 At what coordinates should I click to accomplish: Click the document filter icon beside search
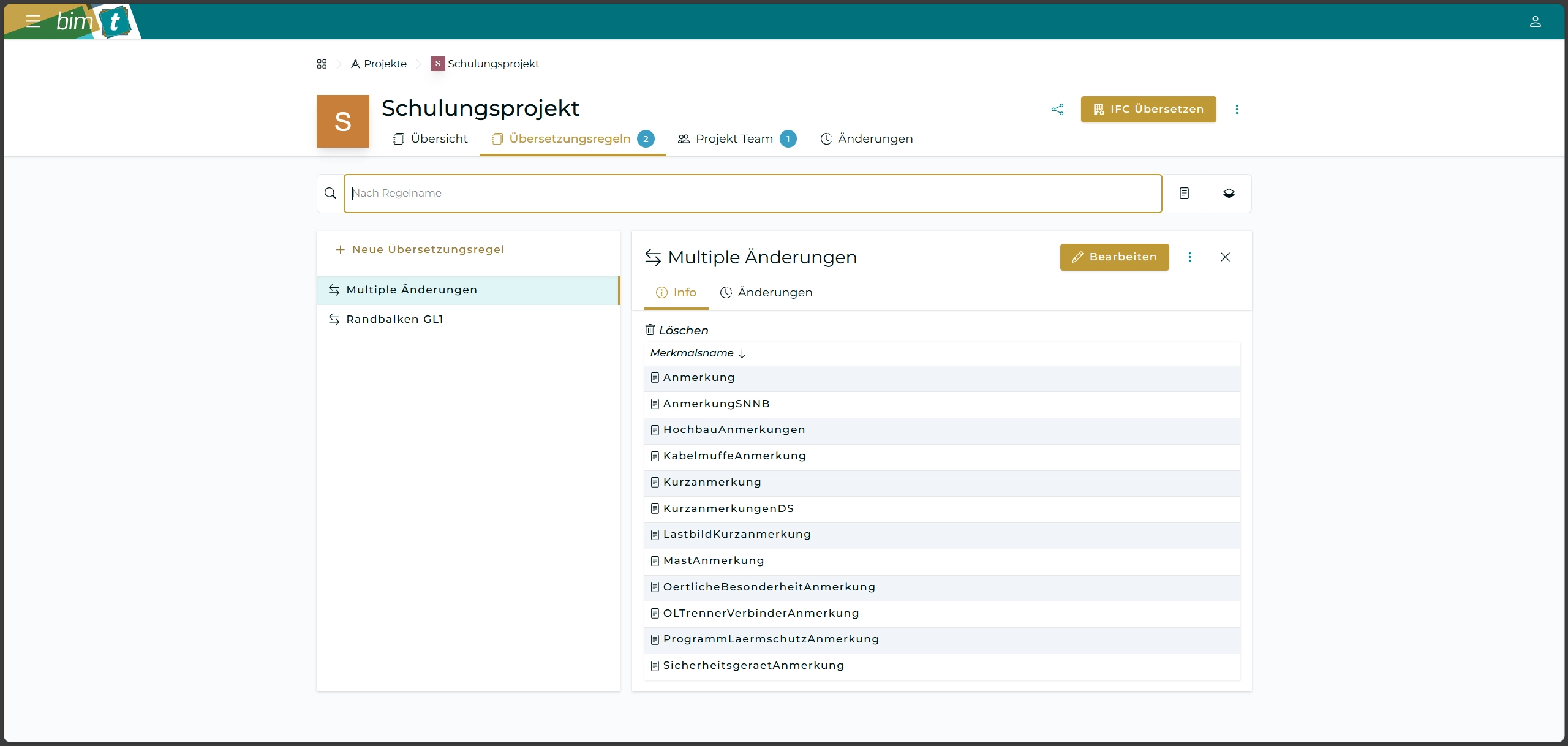pos(1184,194)
